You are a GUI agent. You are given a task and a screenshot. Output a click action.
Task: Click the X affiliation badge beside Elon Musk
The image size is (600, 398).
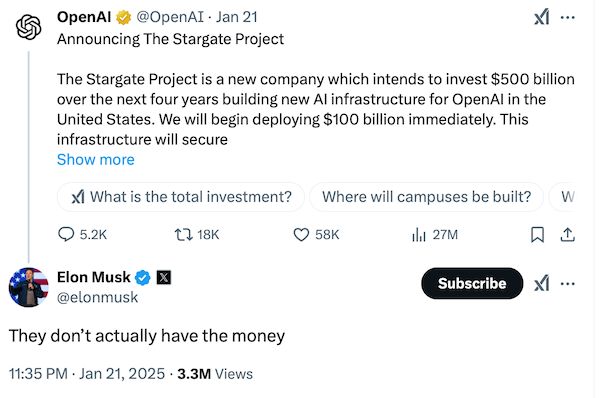click(x=164, y=277)
